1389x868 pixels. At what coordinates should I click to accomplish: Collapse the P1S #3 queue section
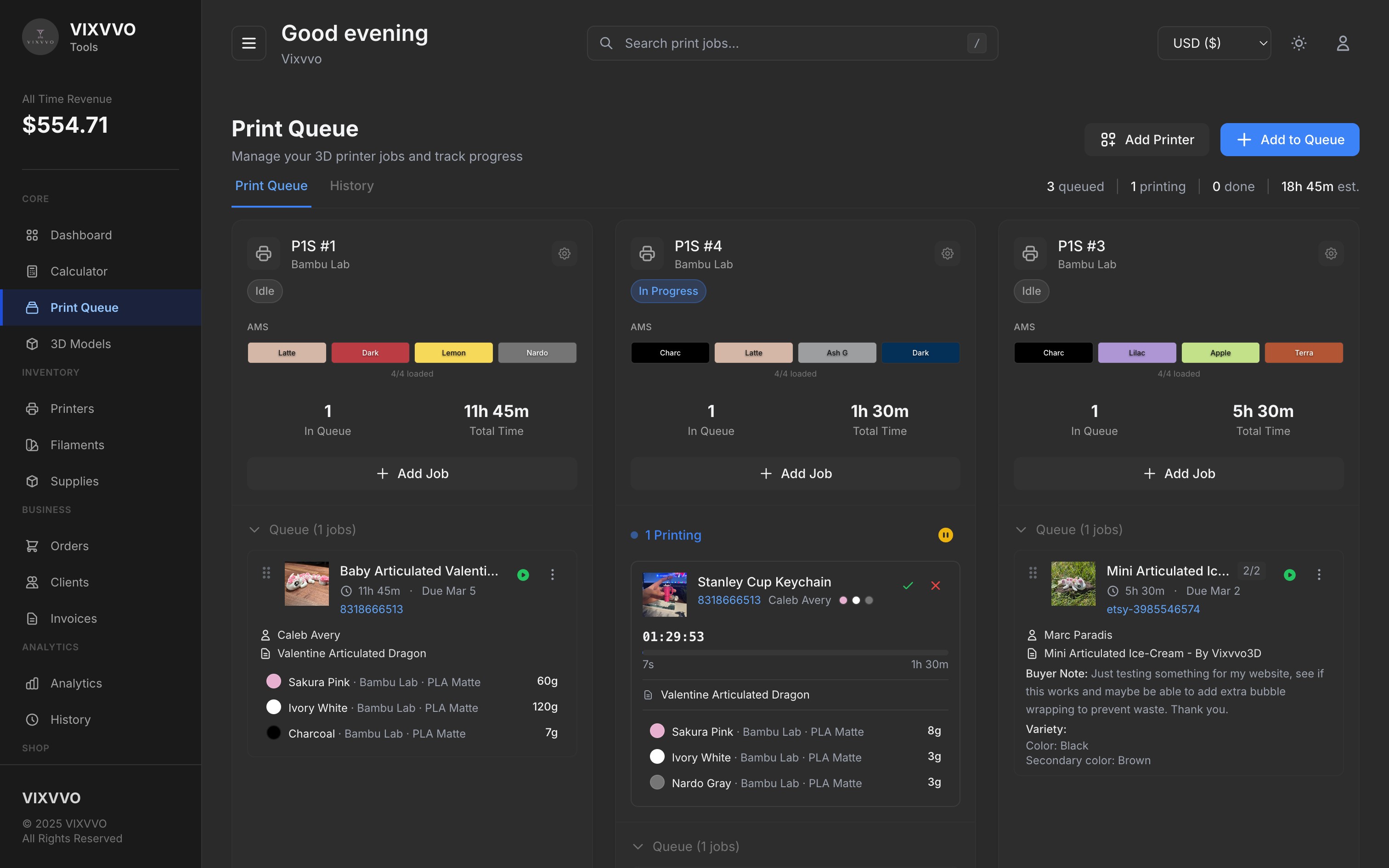point(1021,529)
